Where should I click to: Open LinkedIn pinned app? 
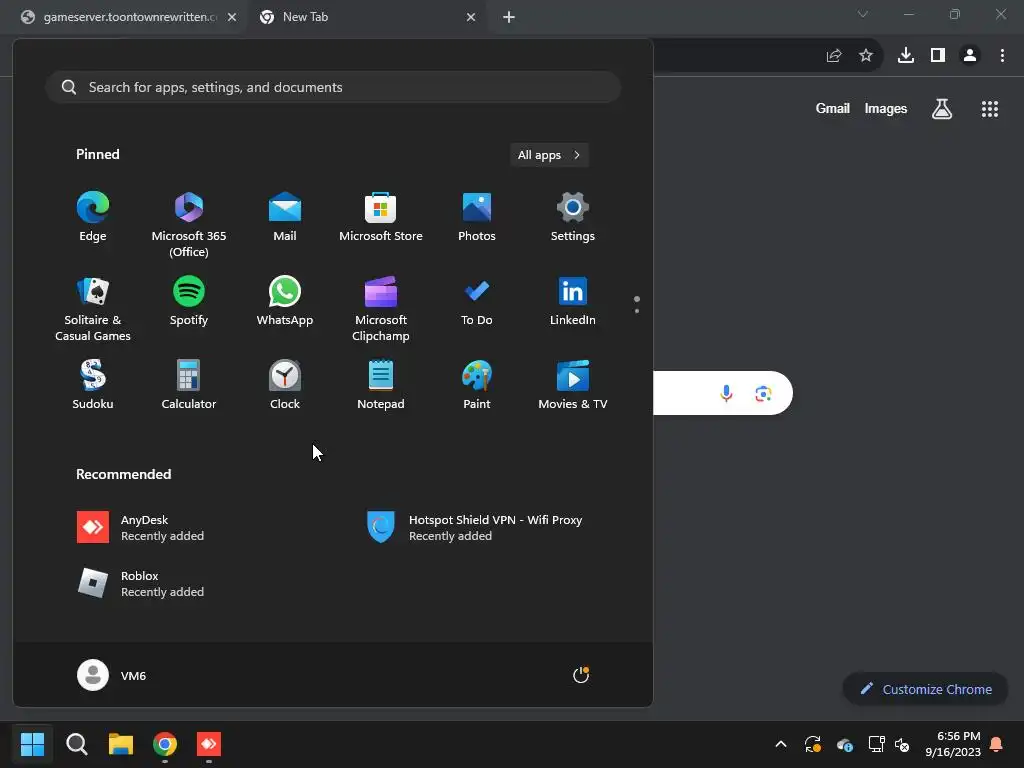(x=573, y=302)
